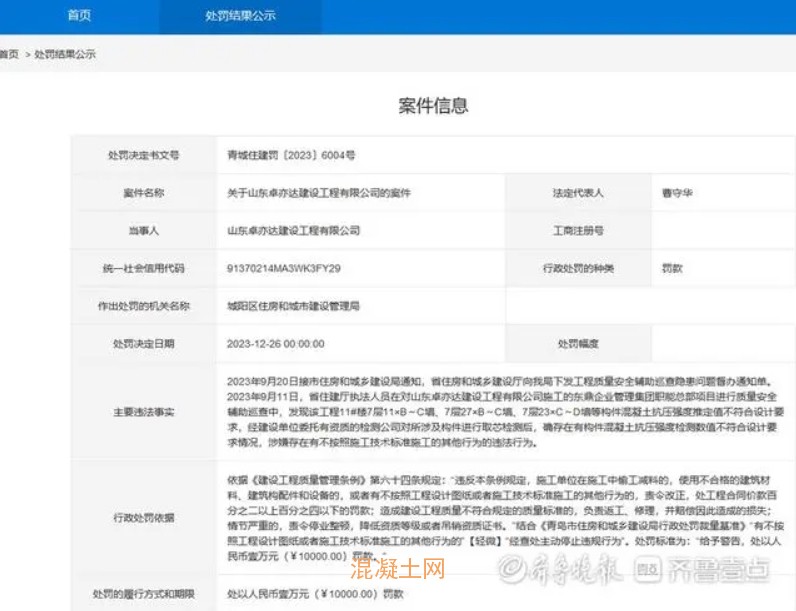796x611 pixels.
Task: Click the authority name 城阳区住房和城市建设管理局
Action: (293, 306)
